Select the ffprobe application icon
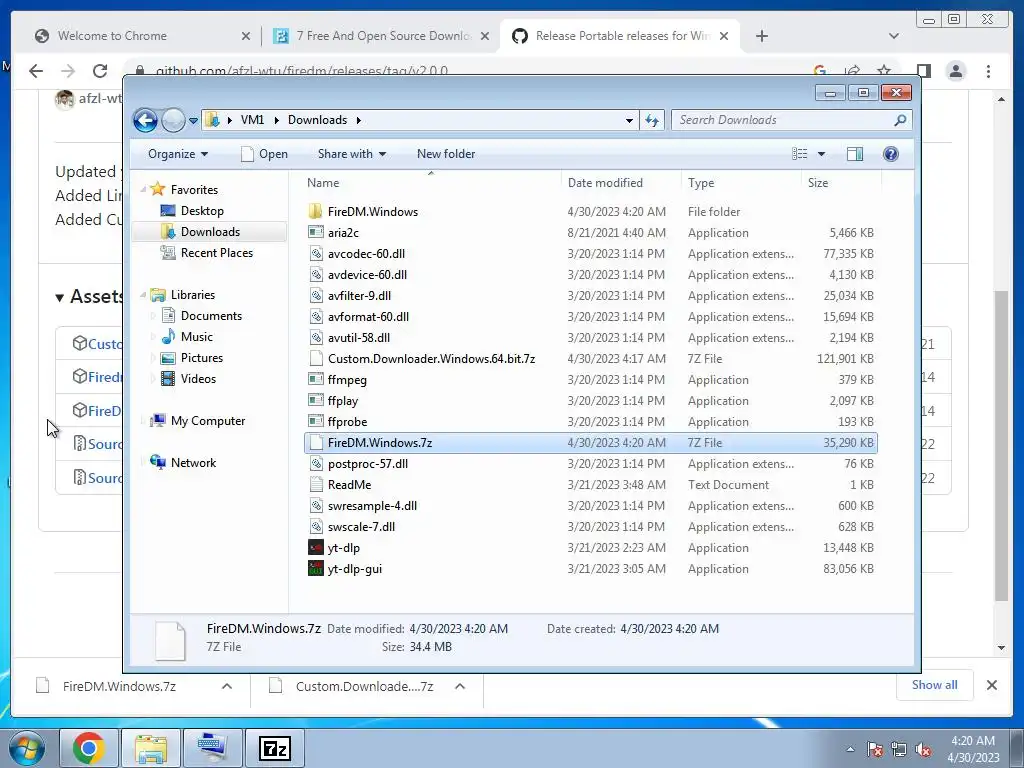Viewport: 1024px width, 768px height. [x=315, y=421]
